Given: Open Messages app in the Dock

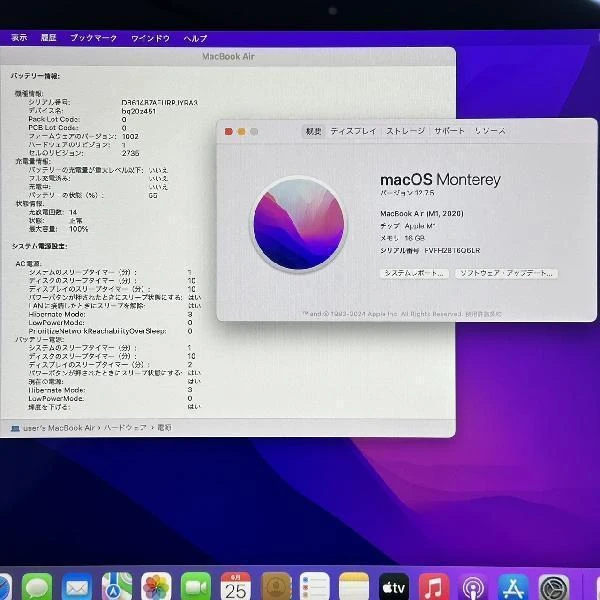Looking at the screenshot, I should 37,587.
